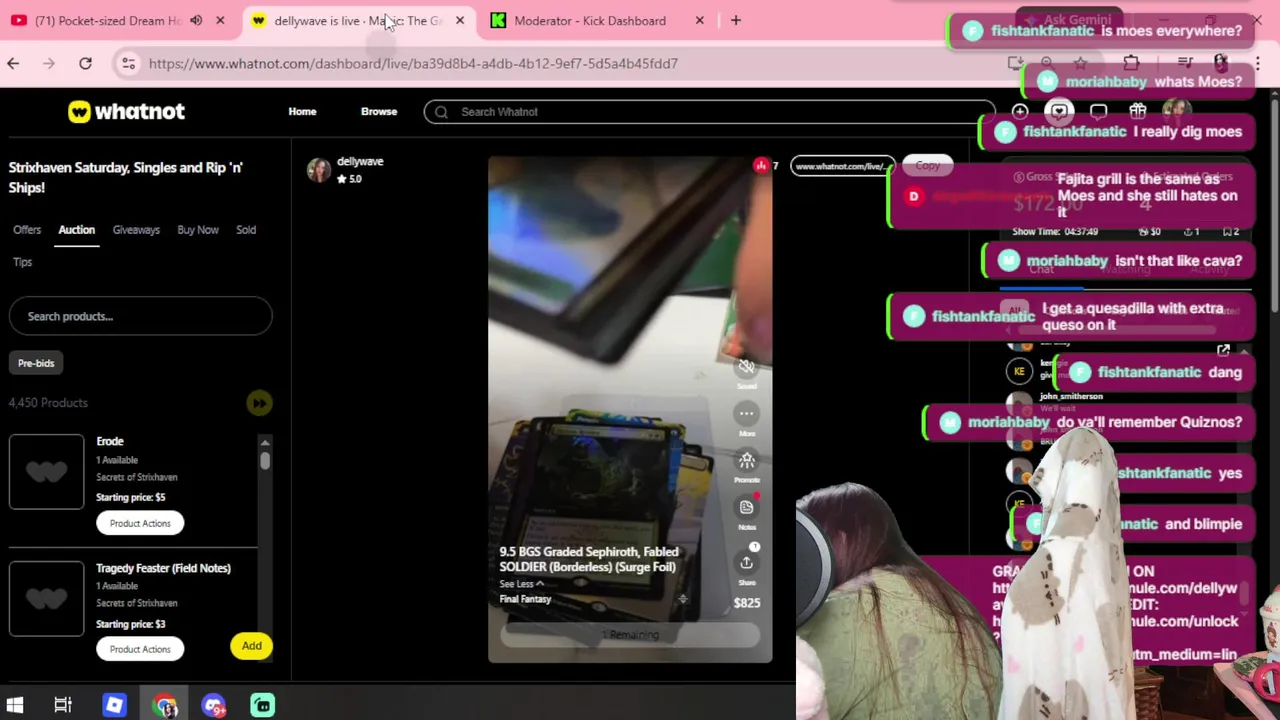
Task: Click the Search products field
Action: 140,316
